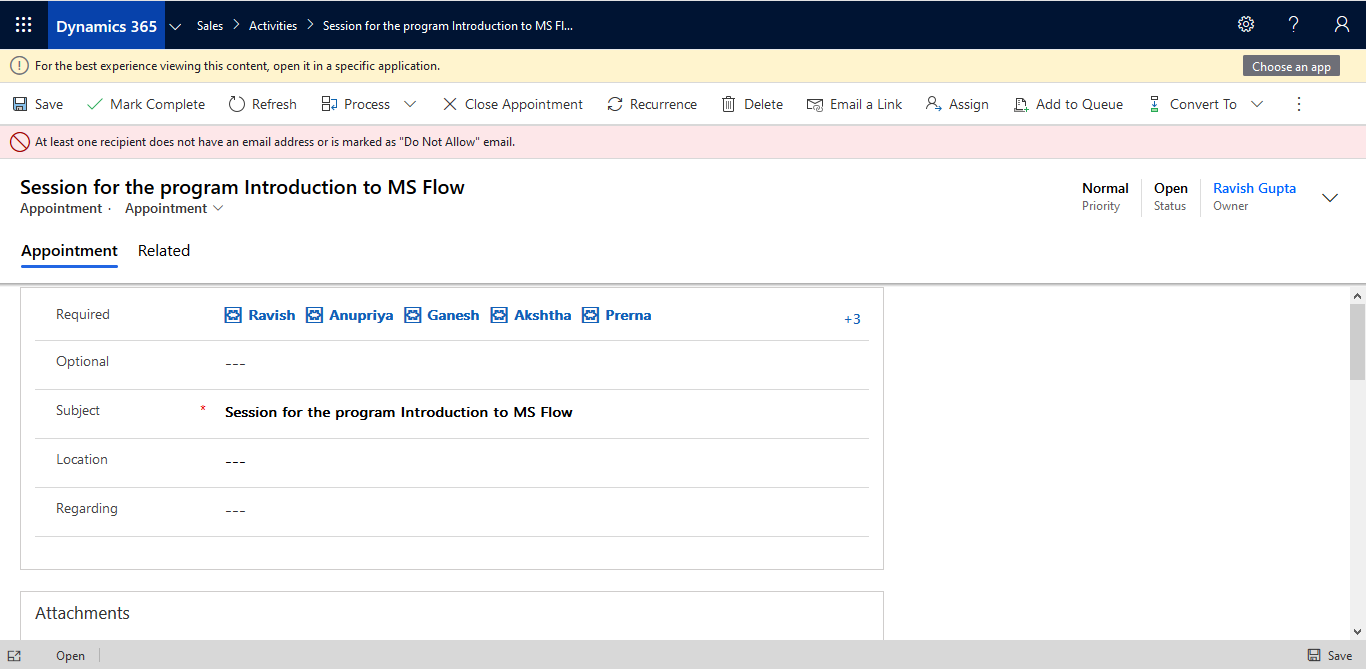Image resolution: width=1366 pixels, height=669 pixels.
Task: Click the contact icon beside Ravish
Action: click(x=233, y=315)
